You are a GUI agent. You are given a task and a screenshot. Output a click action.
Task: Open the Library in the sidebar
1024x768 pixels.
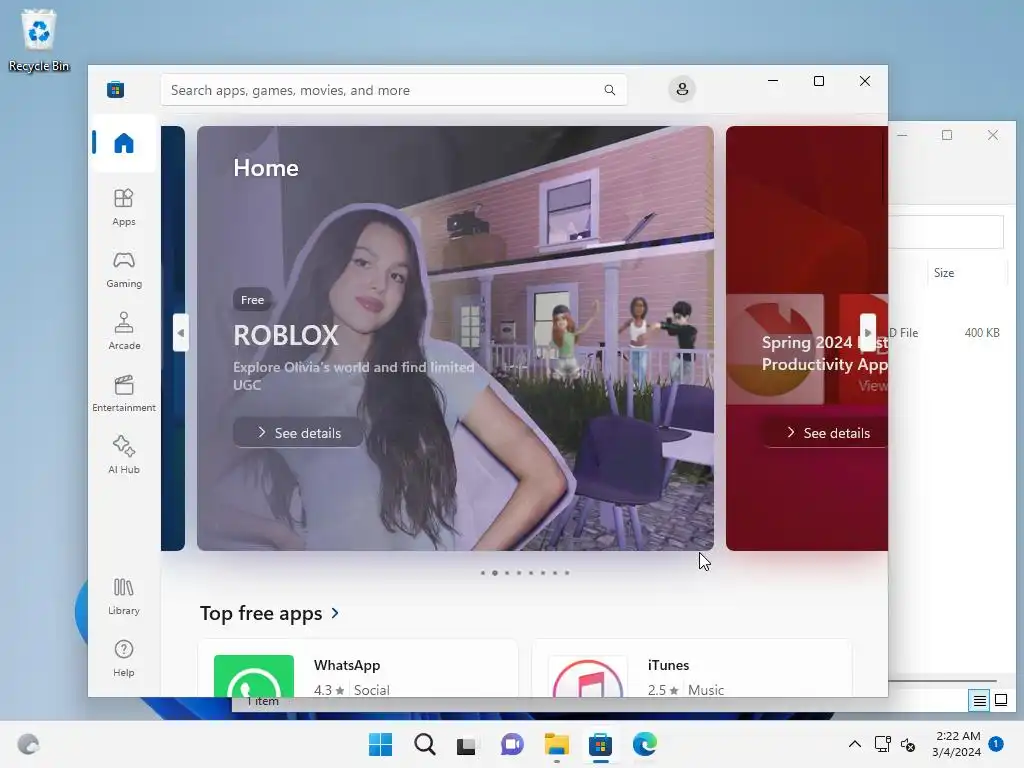pyautogui.click(x=123, y=596)
